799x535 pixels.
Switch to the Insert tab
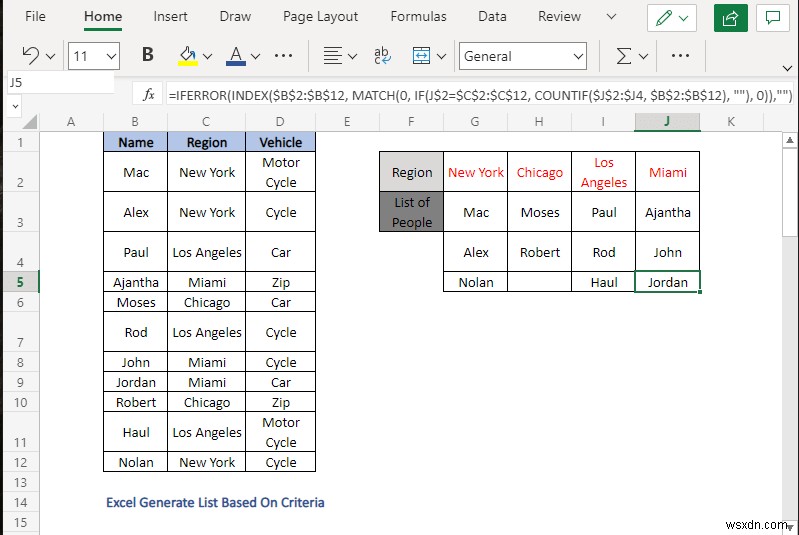tap(170, 16)
